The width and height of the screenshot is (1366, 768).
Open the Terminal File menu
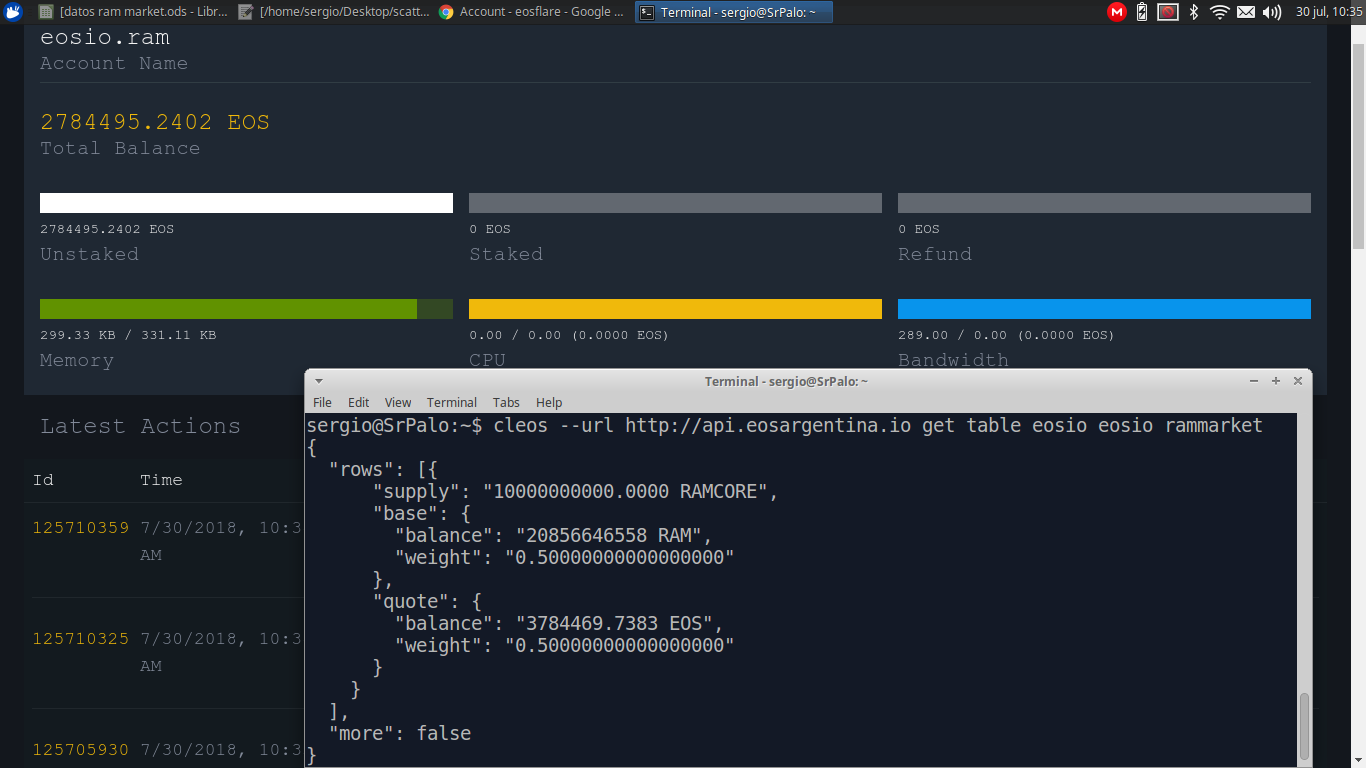[322, 402]
